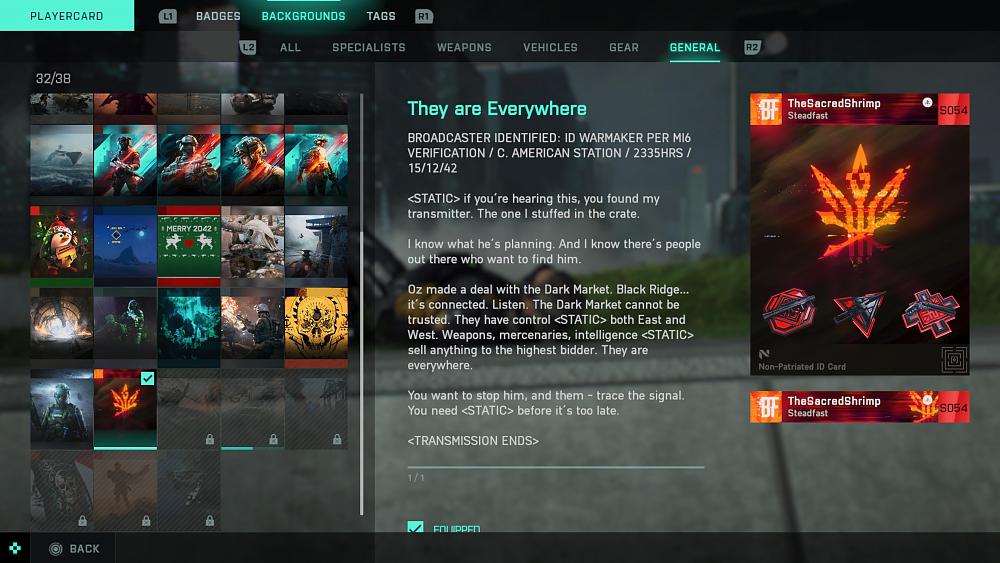Click the hexagonal red badge on playercard
Viewport: 1000px width, 563px height.
click(x=790, y=312)
